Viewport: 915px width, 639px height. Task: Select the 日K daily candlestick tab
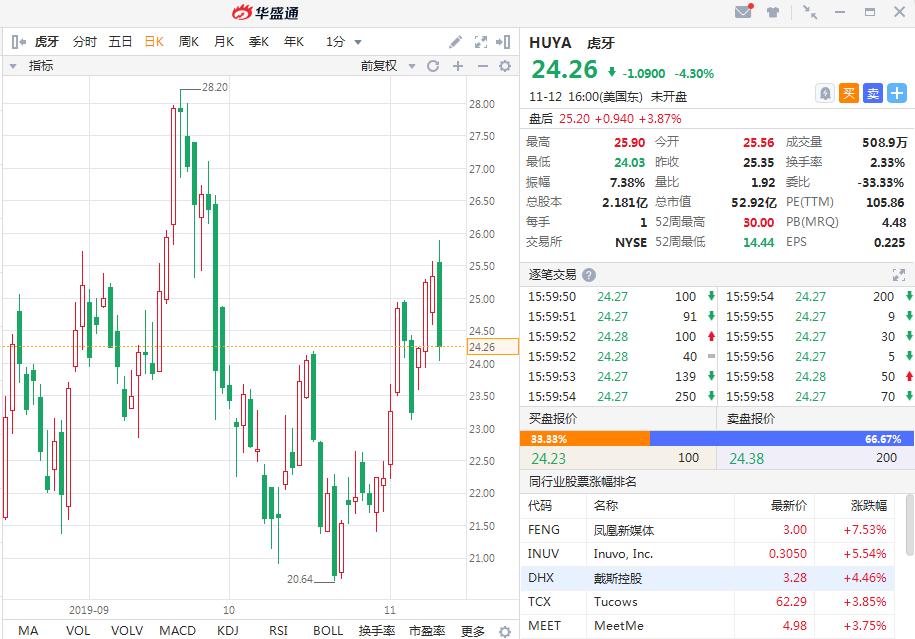pos(153,42)
